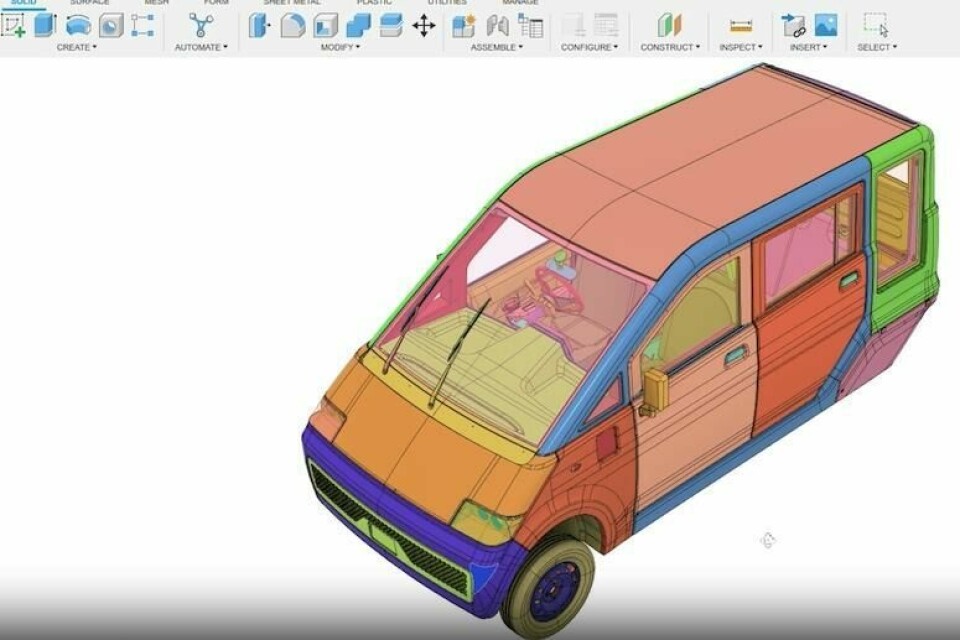Image resolution: width=960 pixels, height=640 pixels.
Task: Open the INSPECT dropdown menu
Action: [x=741, y=47]
